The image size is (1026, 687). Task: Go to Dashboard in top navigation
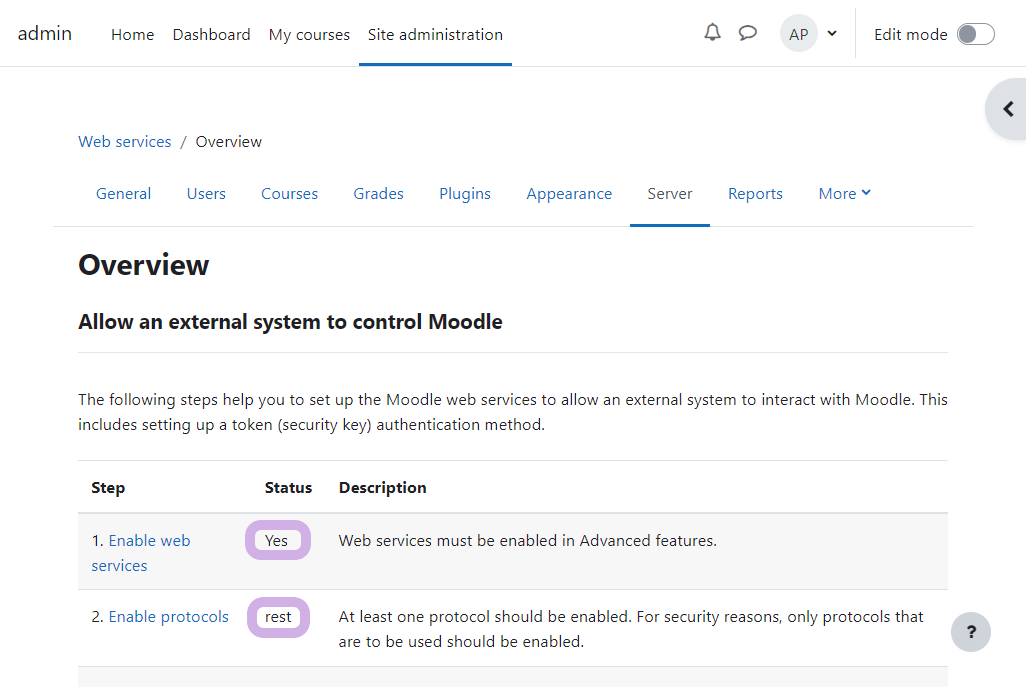click(211, 34)
